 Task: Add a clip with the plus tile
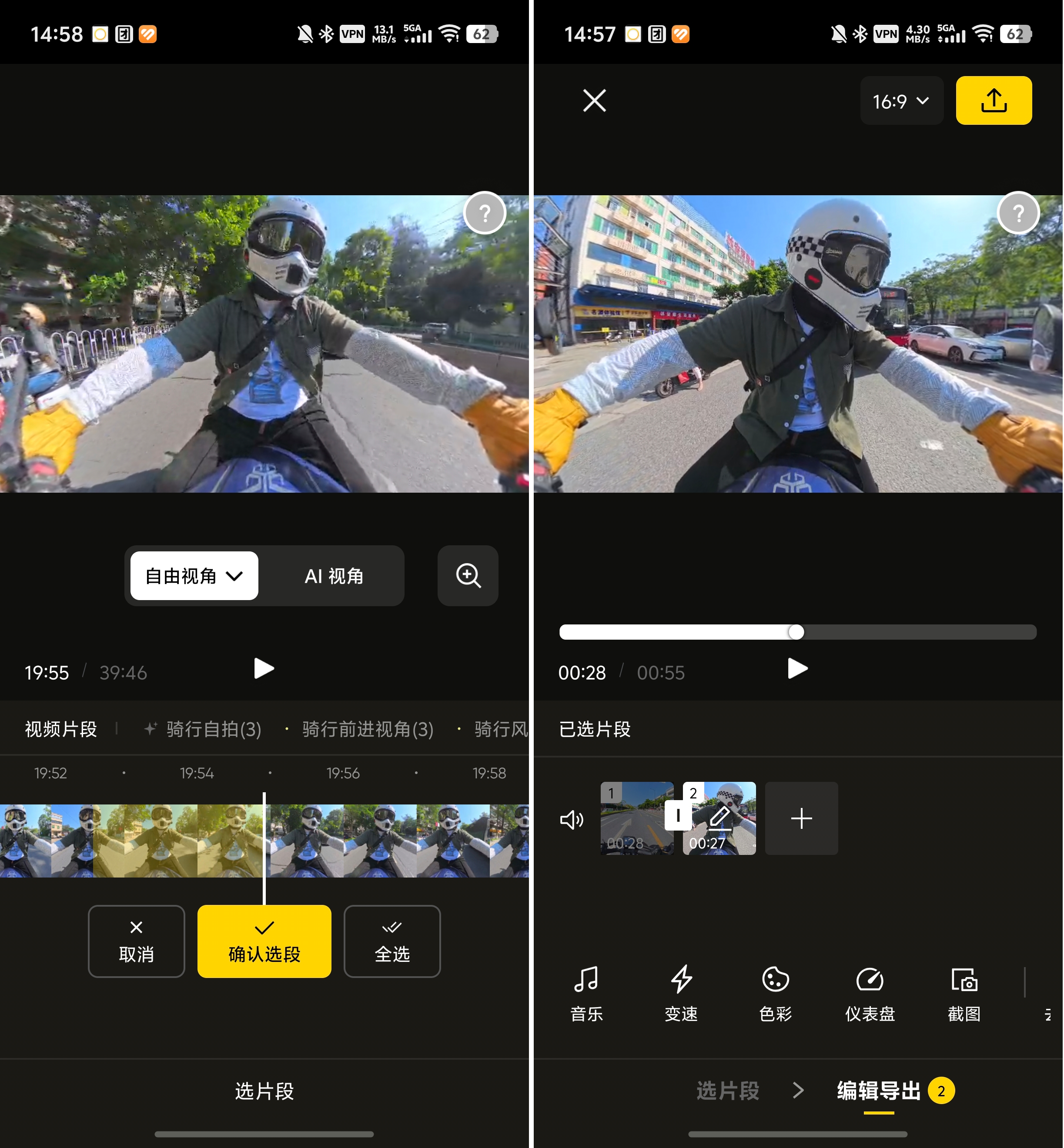[x=801, y=818]
